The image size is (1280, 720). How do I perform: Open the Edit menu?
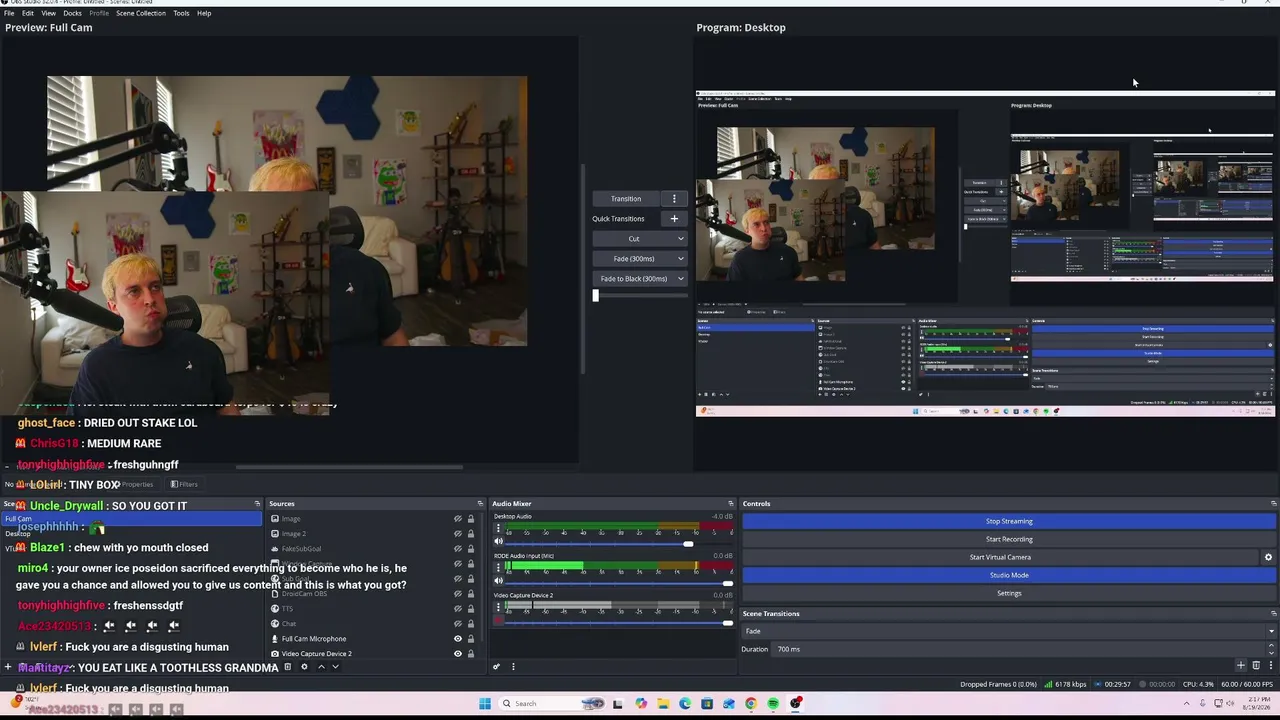[28, 13]
